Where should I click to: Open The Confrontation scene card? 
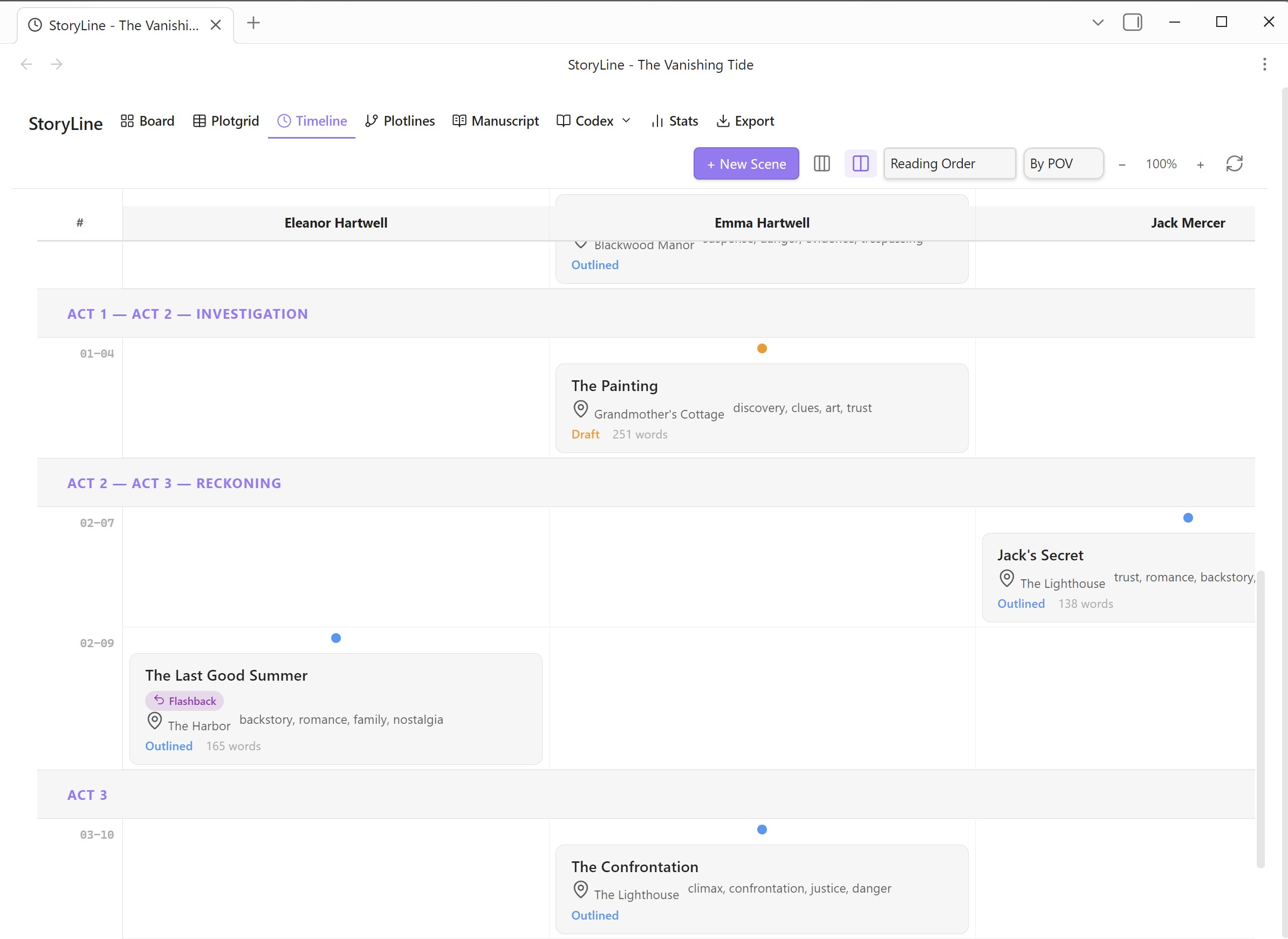tap(762, 889)
